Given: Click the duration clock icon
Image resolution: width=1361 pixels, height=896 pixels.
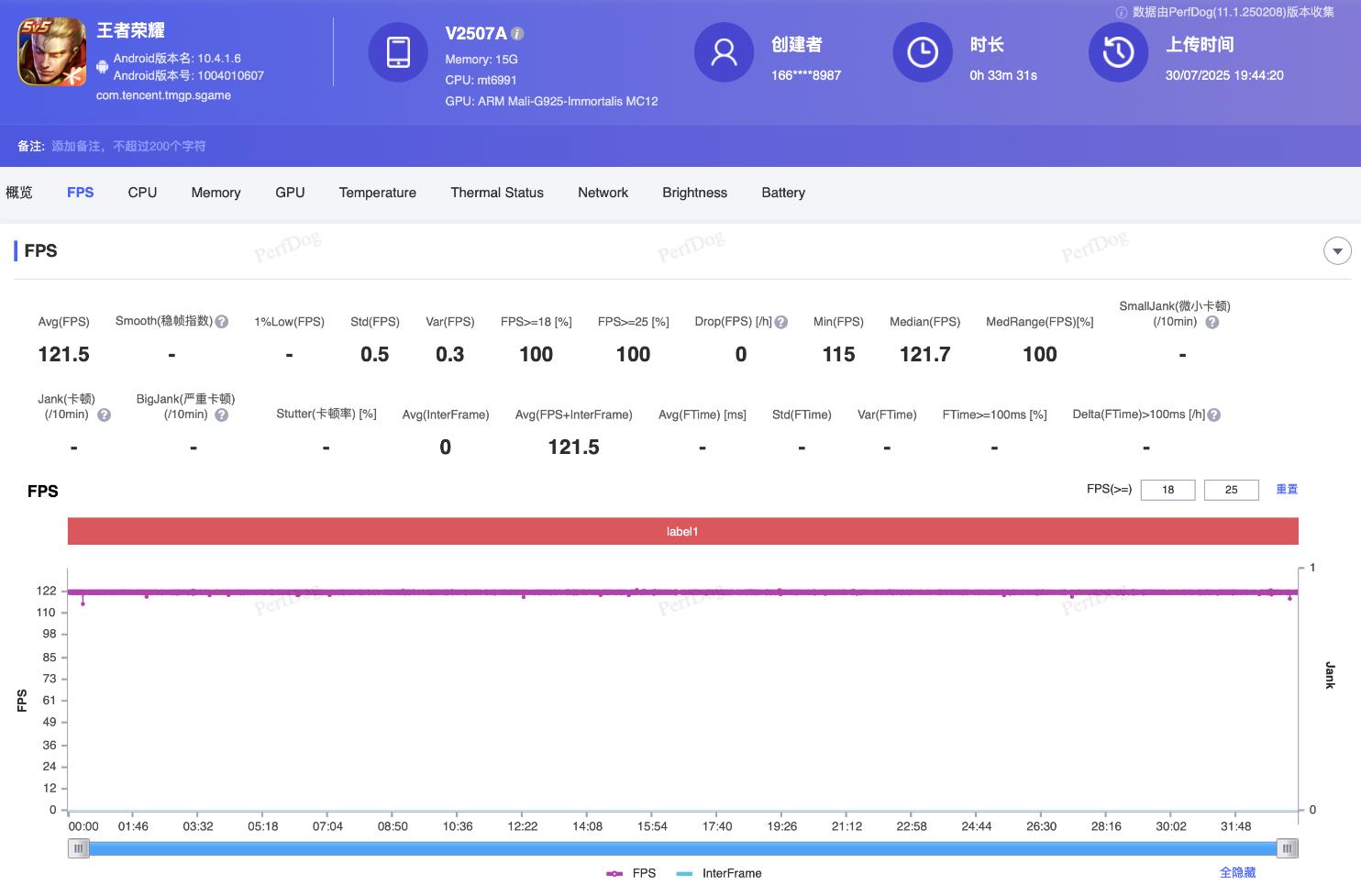Looking at the screenshot, I should [923, 52].
